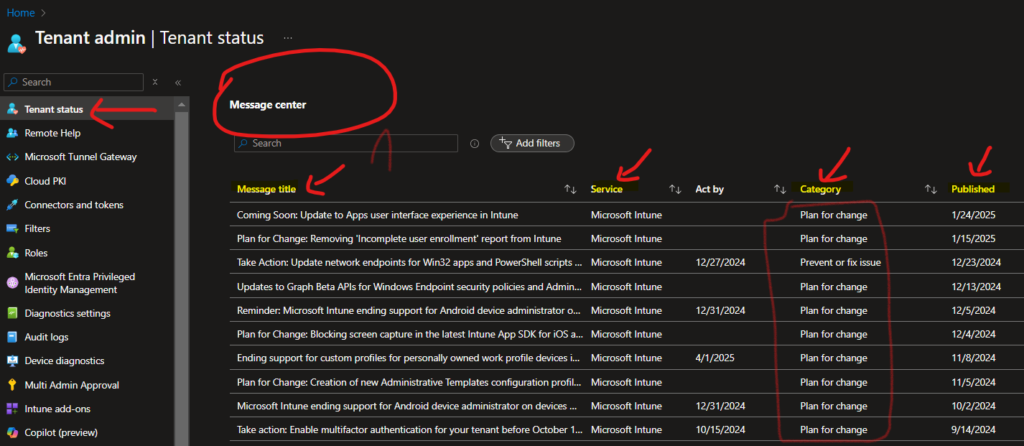Click the Roles icon in sidebar
Viewport: 1024px width, 446px height.
point(12,253)
